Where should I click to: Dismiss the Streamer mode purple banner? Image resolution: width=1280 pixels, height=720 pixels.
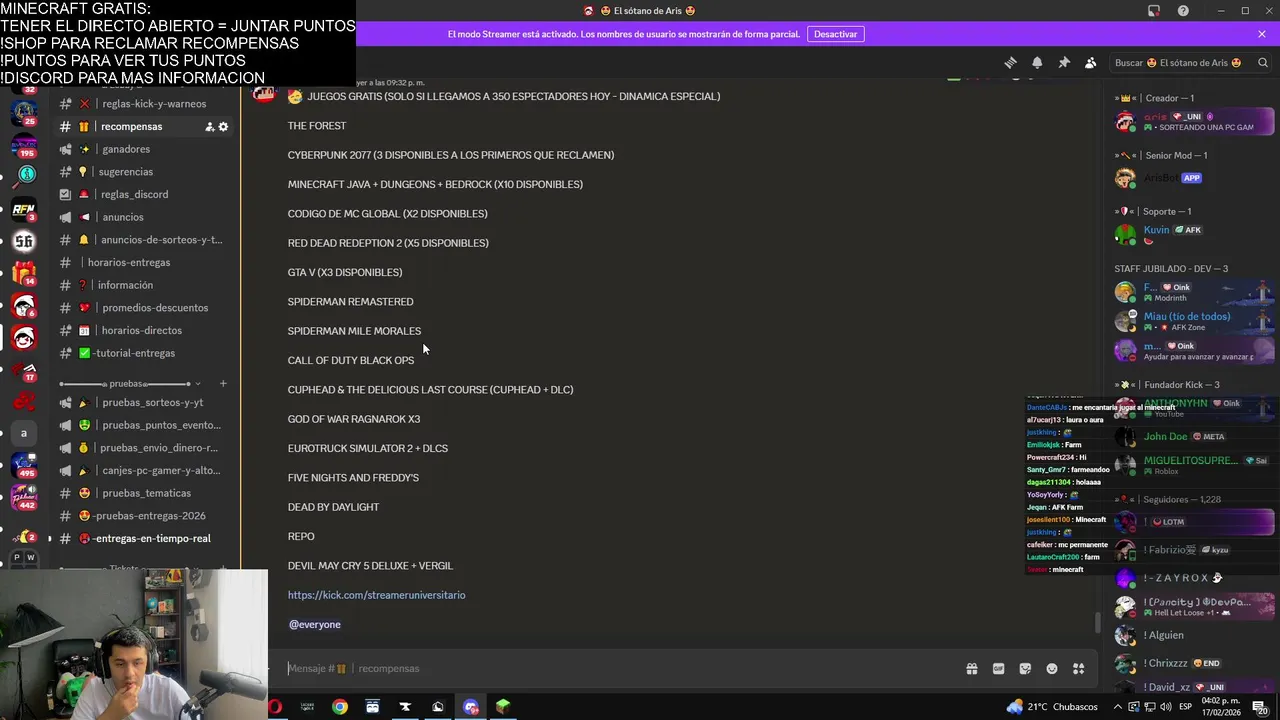(x=1262, y=34)
